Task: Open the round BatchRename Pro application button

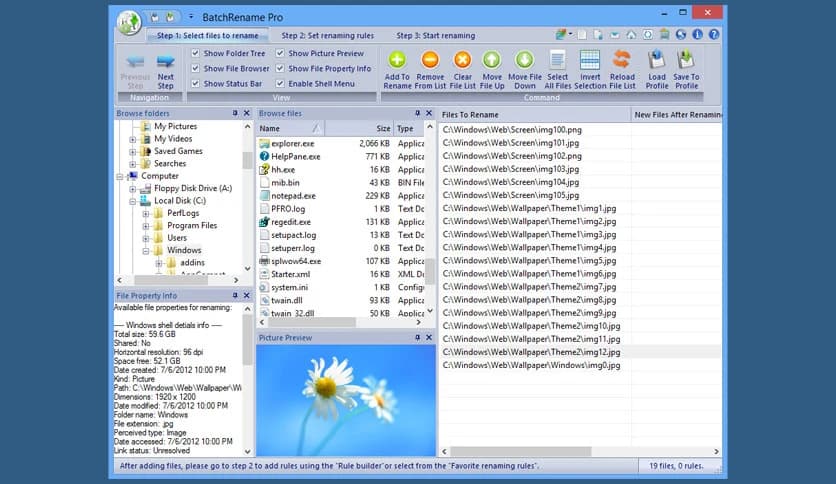Action: pyautogui.click(x=129, y=22)
